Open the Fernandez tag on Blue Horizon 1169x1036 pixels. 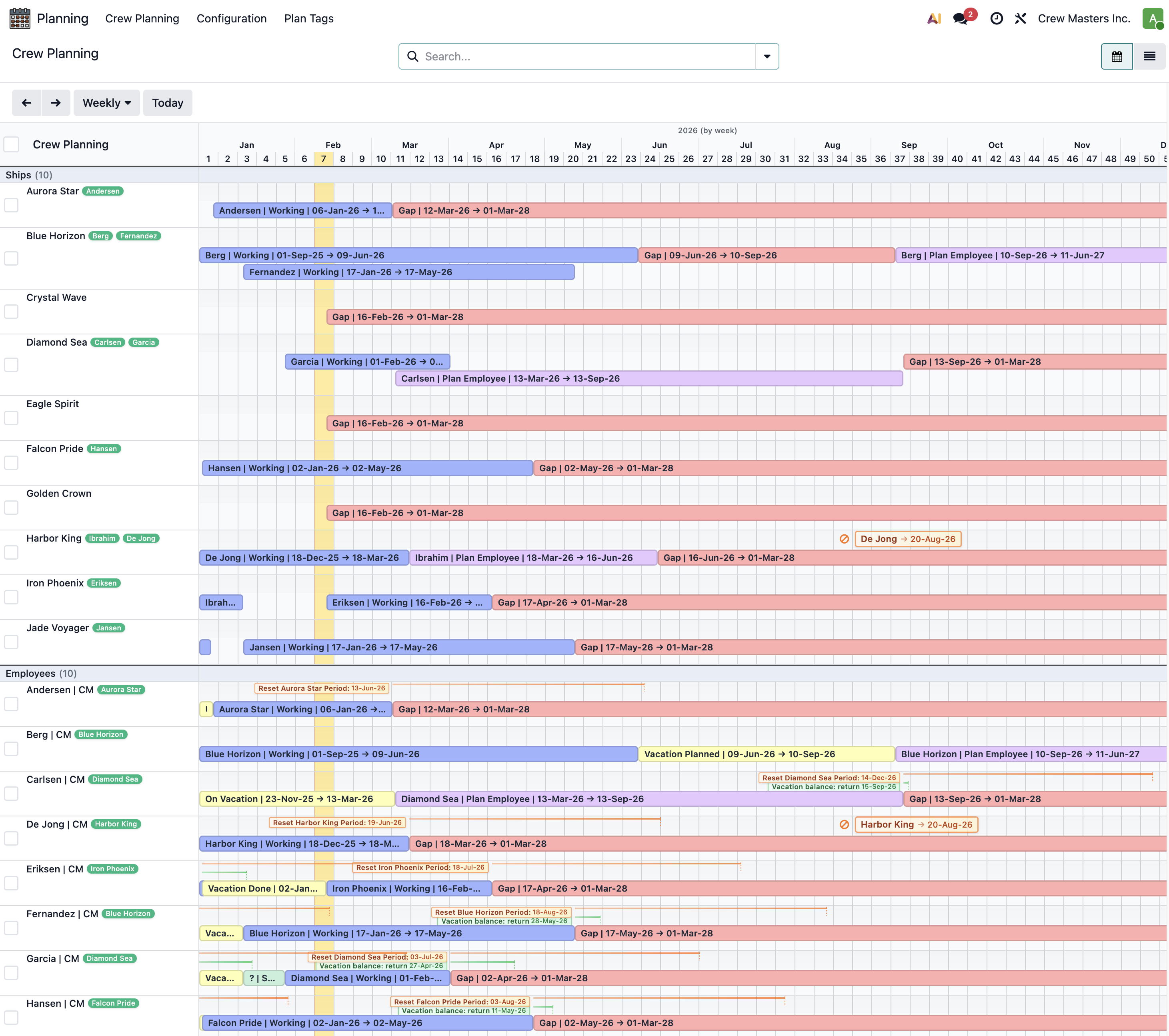click(x=138, y=236)
